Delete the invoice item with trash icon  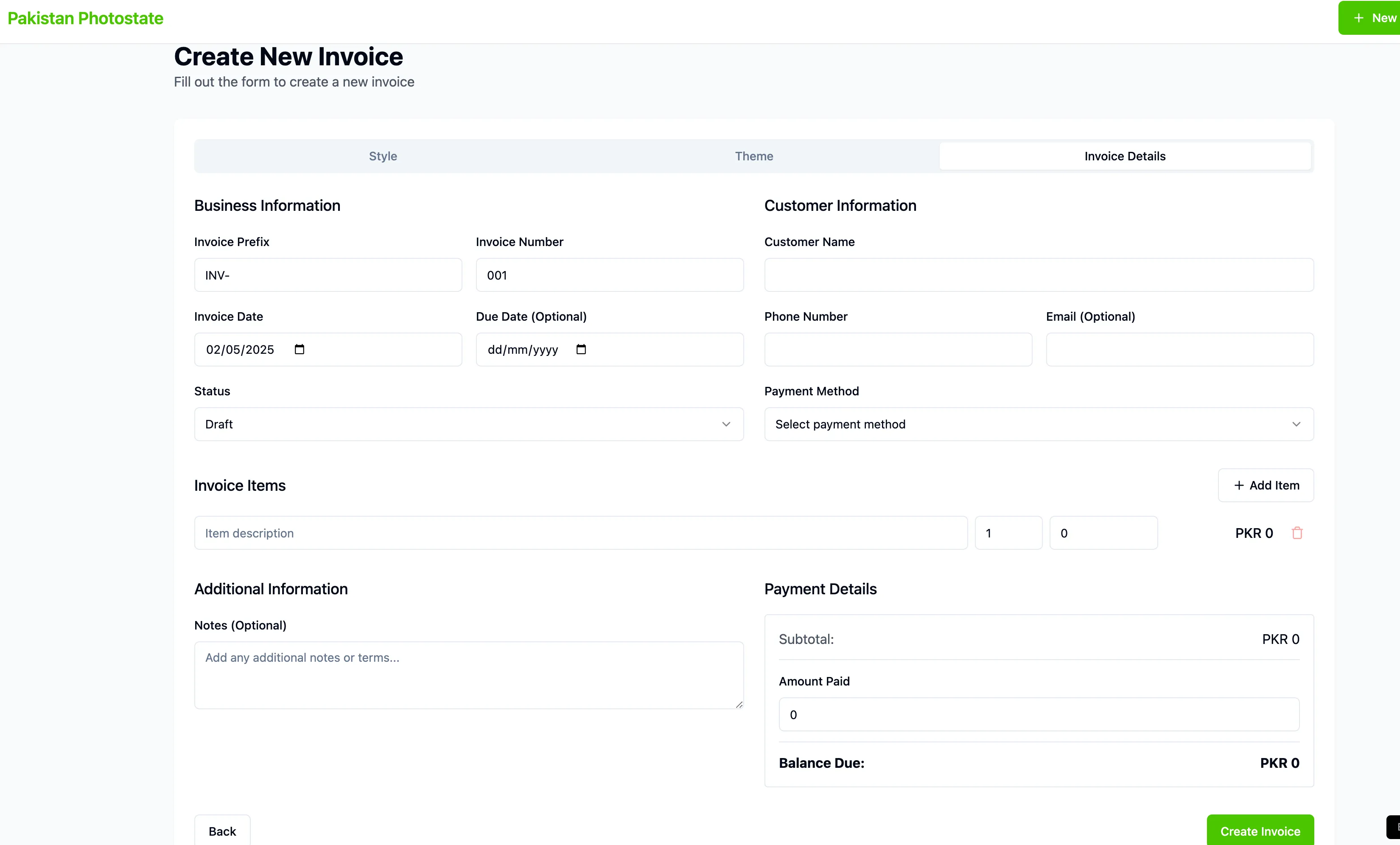1297,533
